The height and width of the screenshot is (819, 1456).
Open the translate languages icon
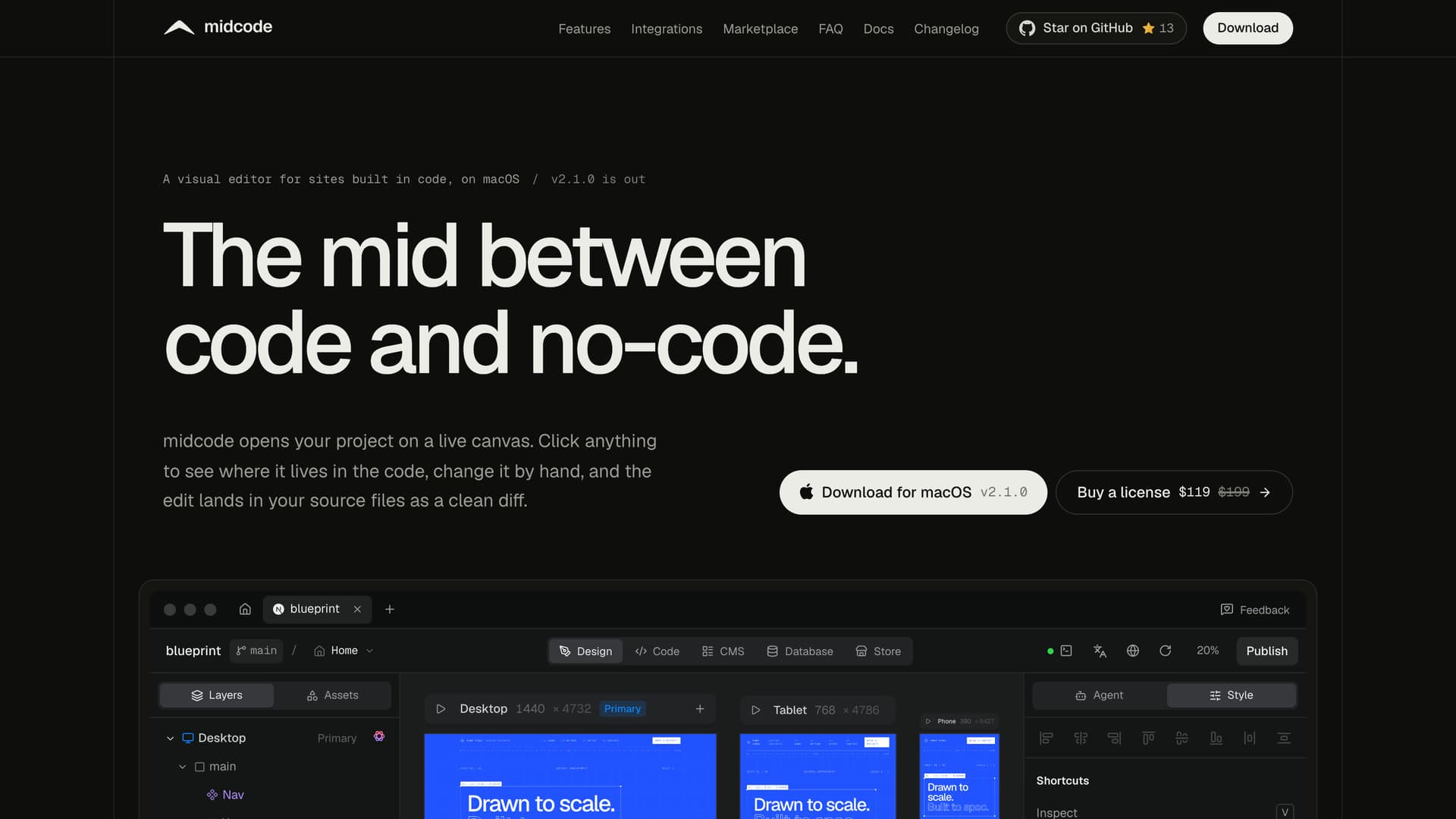[x=1100, y=651]
